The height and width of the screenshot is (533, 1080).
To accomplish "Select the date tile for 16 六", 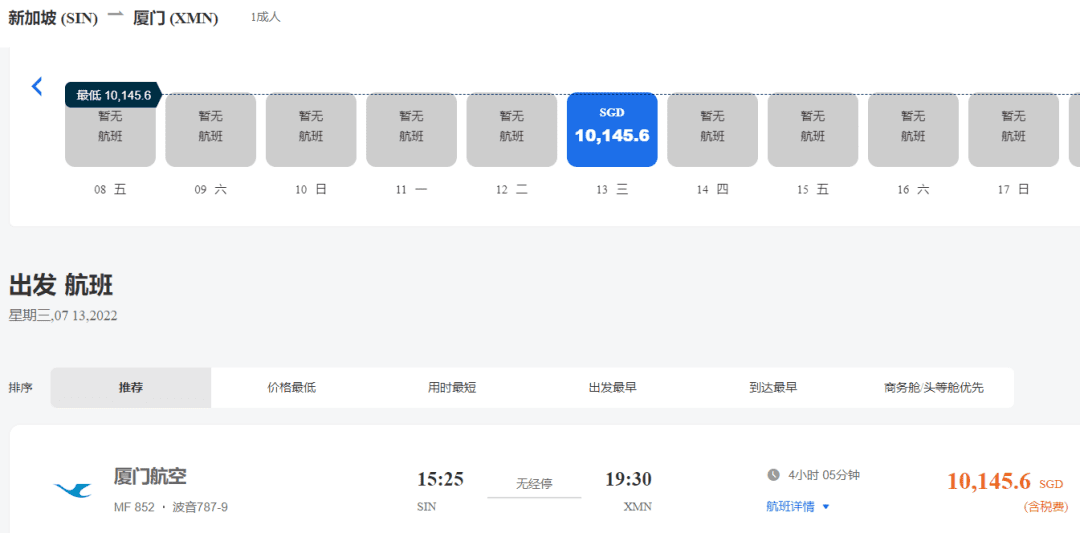I will pyautogui.click(x=913, y=129).
